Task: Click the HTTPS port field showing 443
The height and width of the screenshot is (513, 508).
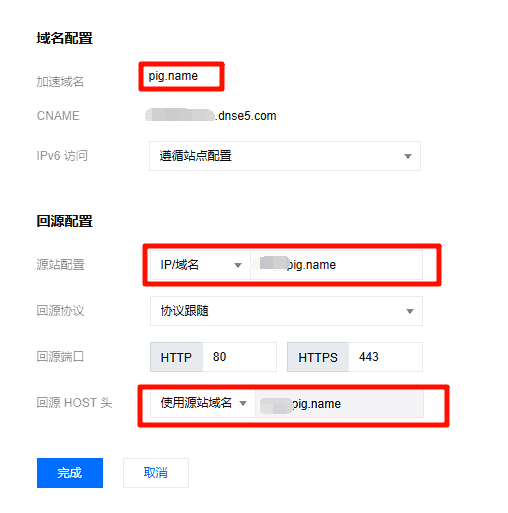Action: (385, 357)
